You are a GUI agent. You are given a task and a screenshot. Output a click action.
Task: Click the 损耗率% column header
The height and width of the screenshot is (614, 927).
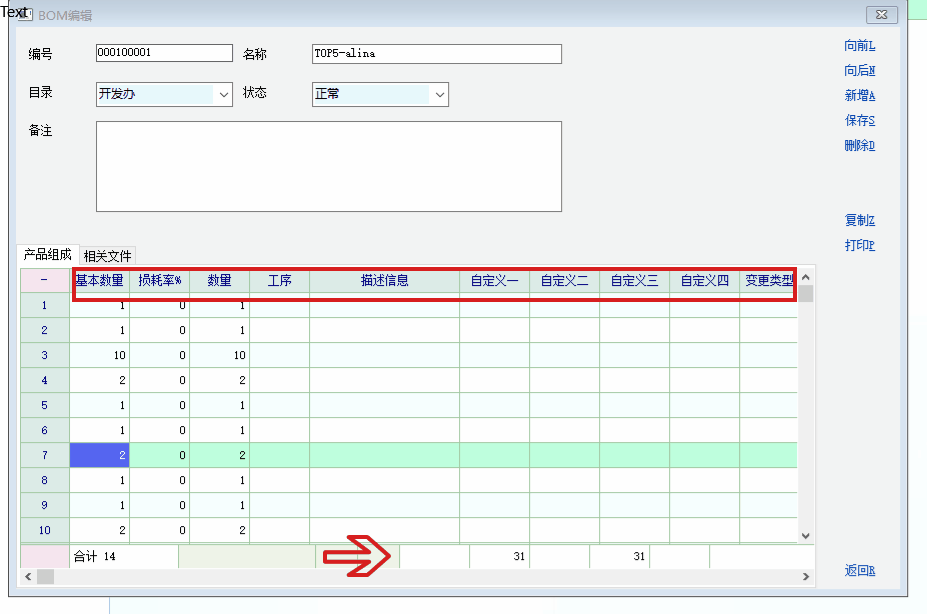tap(159, 281)
